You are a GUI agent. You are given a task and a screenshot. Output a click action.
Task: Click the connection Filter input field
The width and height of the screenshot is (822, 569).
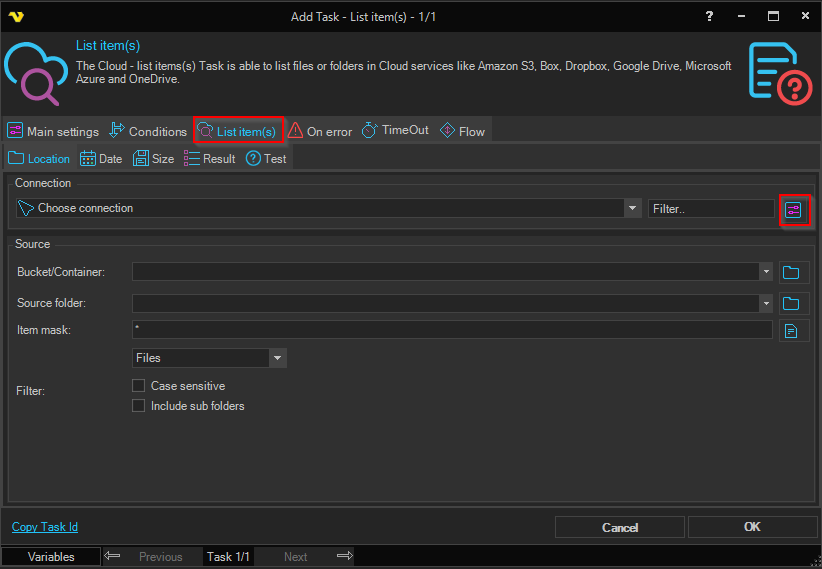(710, 208)
